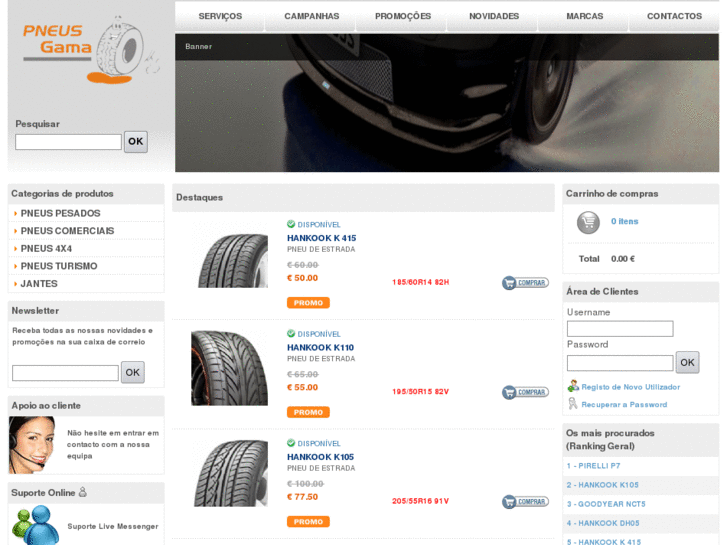Image resolution: width=727 pixels, height=545 pixels.
Task: Go to the Promoções page
Action: (403, 16)
